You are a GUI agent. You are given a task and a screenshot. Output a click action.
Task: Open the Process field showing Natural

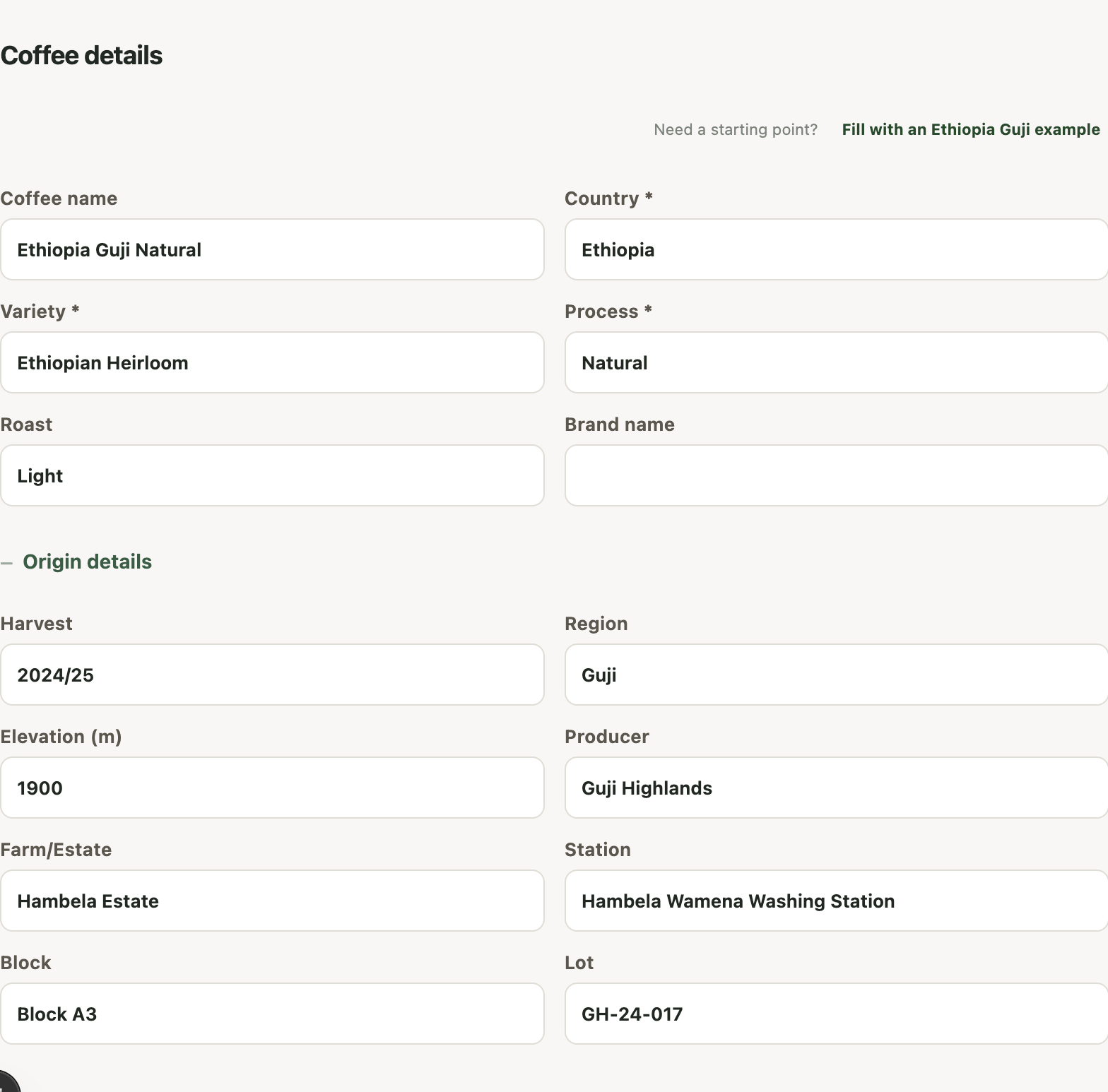click(836, 362)
